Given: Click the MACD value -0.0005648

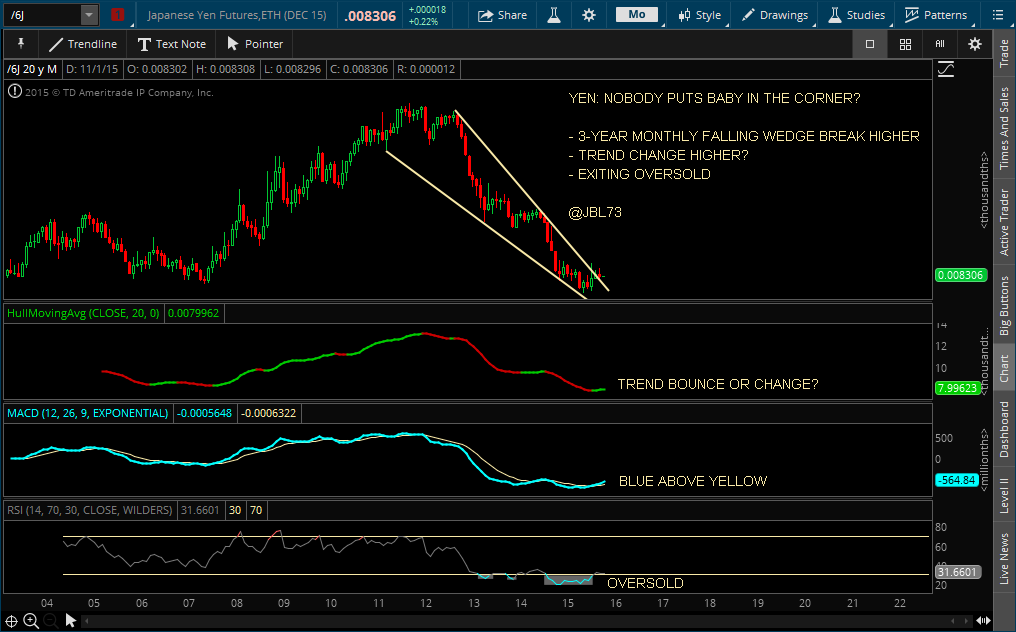Looking at the screenshot, I should click(x=204, y=413).
